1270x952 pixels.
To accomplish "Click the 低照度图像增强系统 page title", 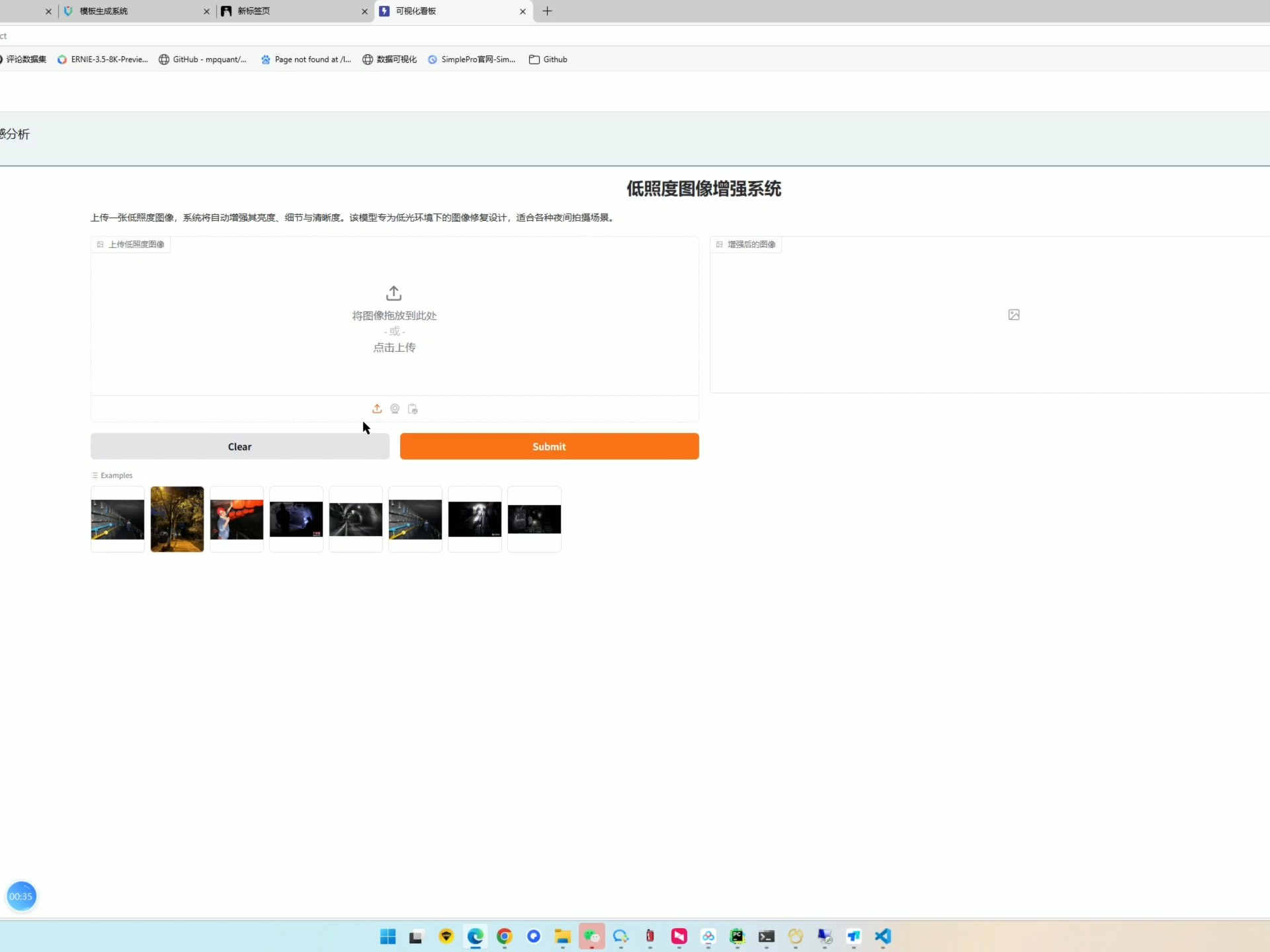I will click(x=704, y=189).
